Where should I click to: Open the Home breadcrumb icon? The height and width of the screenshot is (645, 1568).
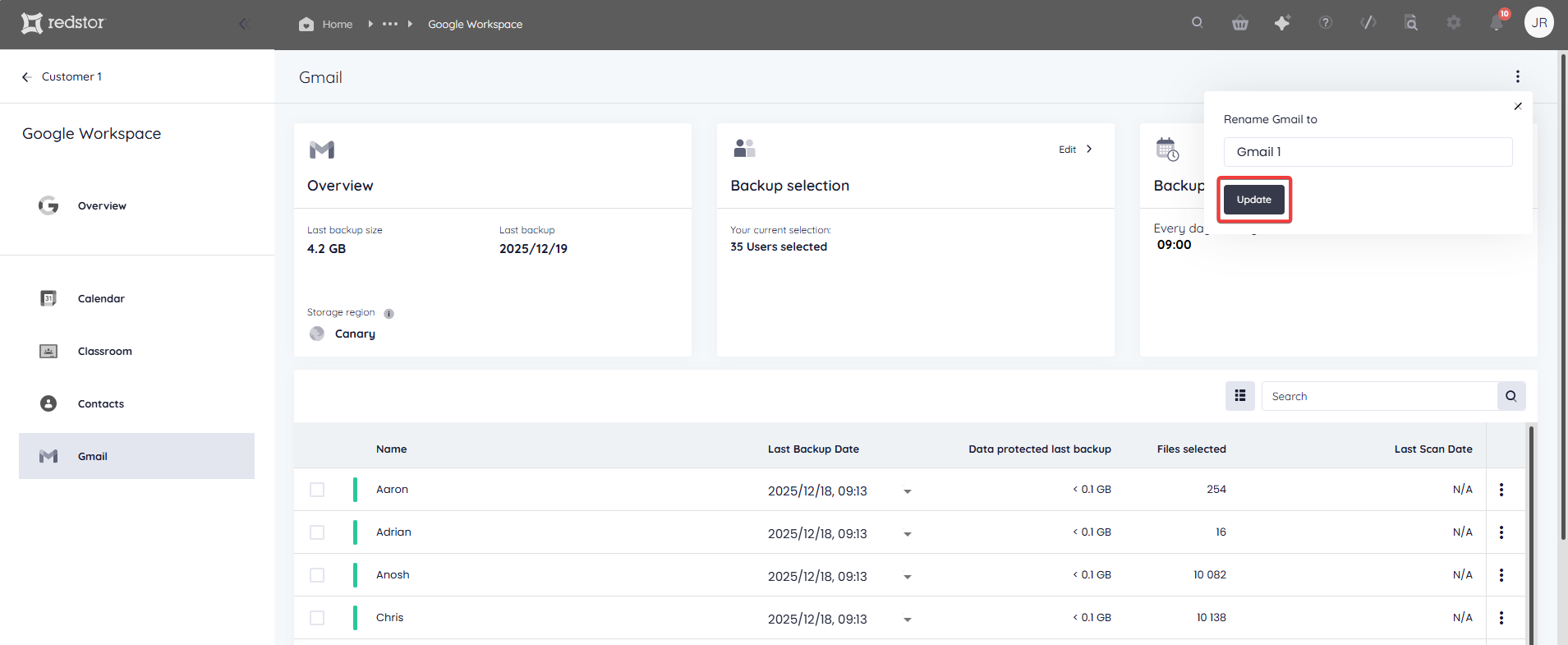306,24
